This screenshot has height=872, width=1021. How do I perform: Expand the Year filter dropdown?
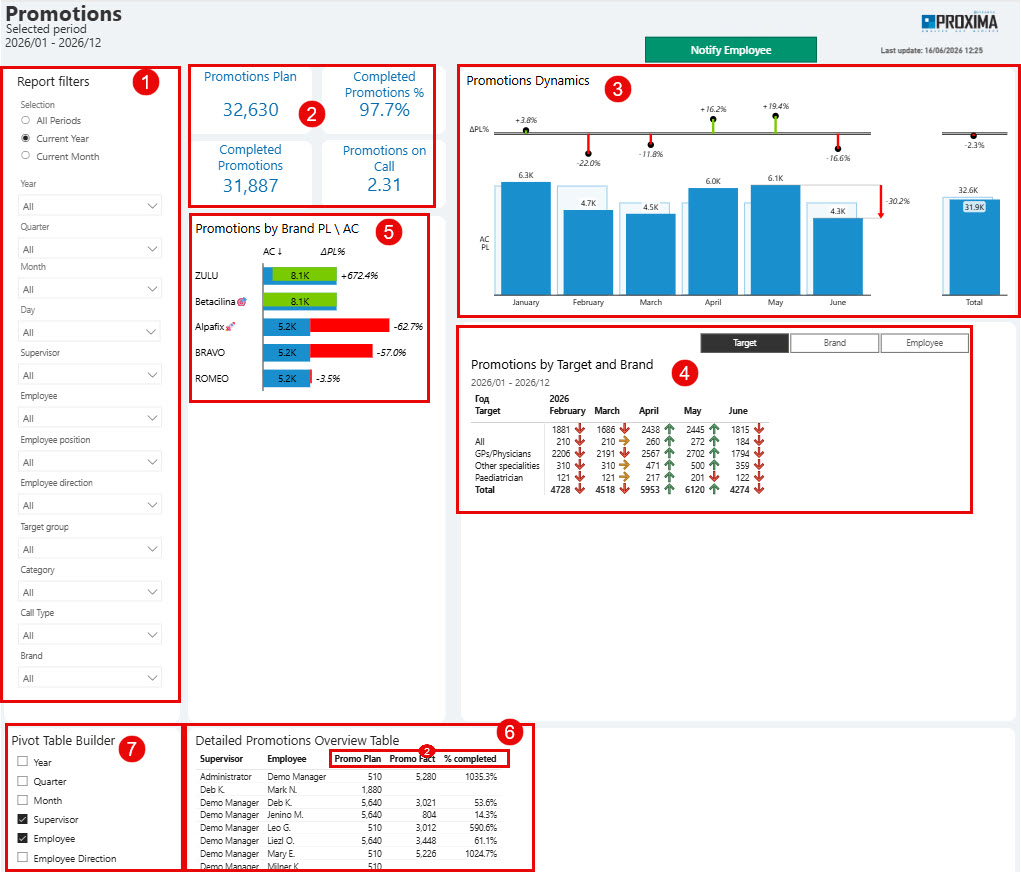[90, 206]
